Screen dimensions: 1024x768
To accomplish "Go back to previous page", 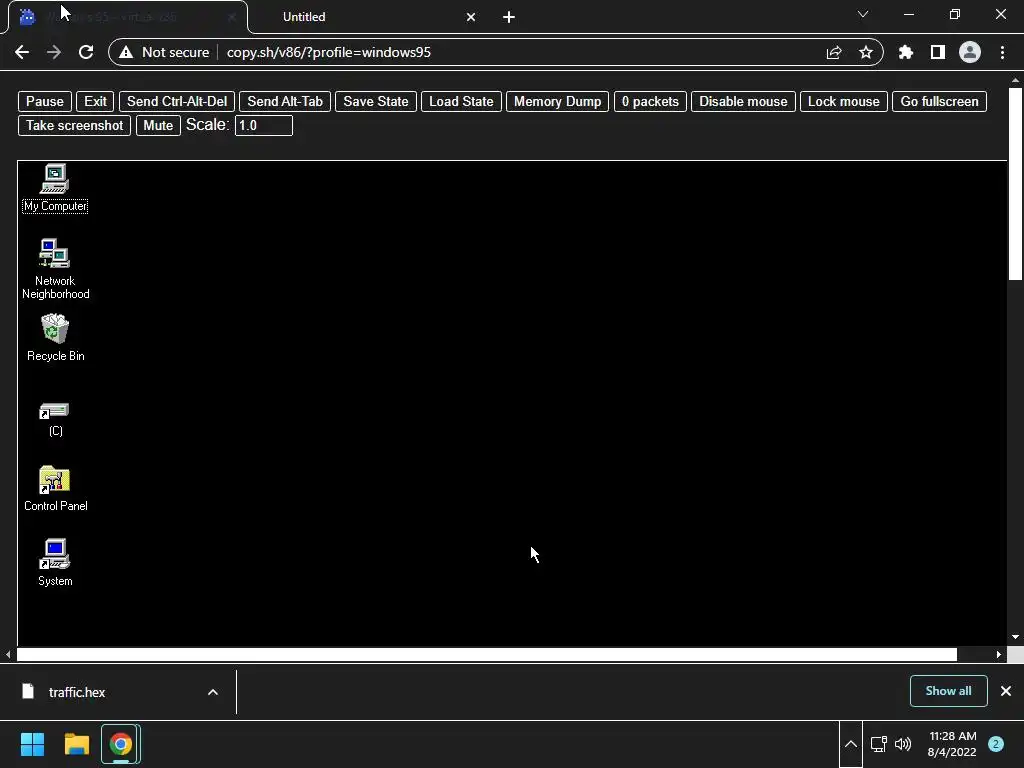I will coord(22,52).
